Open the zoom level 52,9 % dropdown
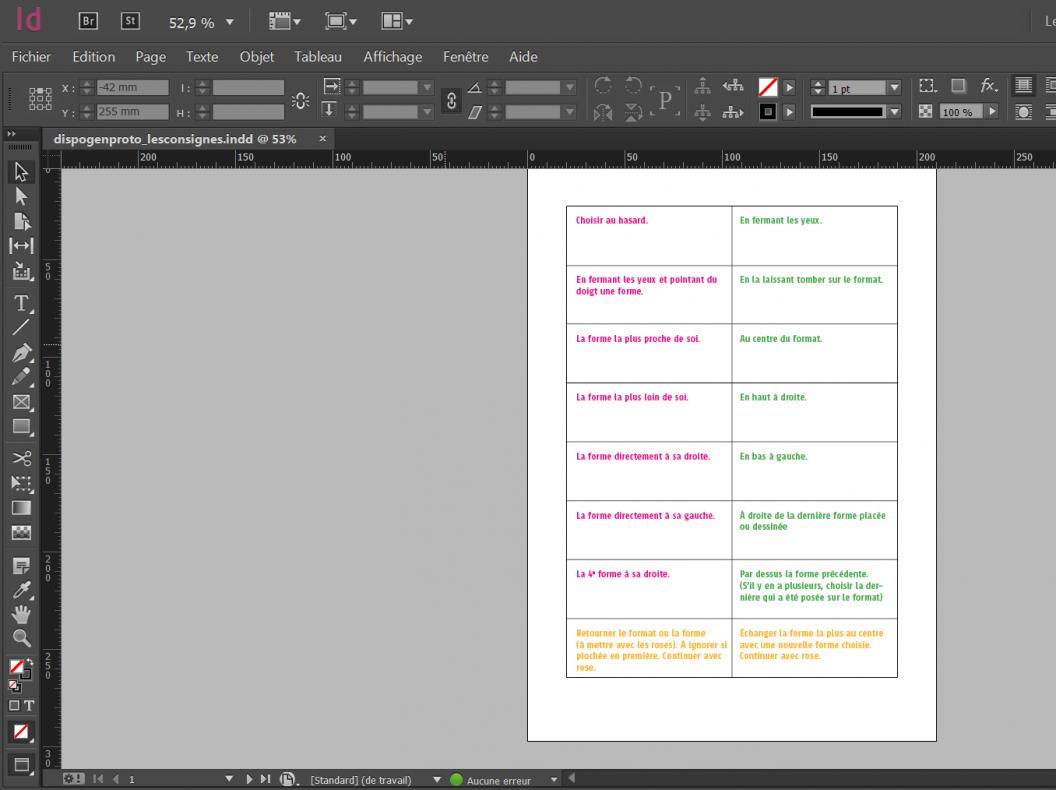This screenshot has width=1056, height=790. [230, 22]
